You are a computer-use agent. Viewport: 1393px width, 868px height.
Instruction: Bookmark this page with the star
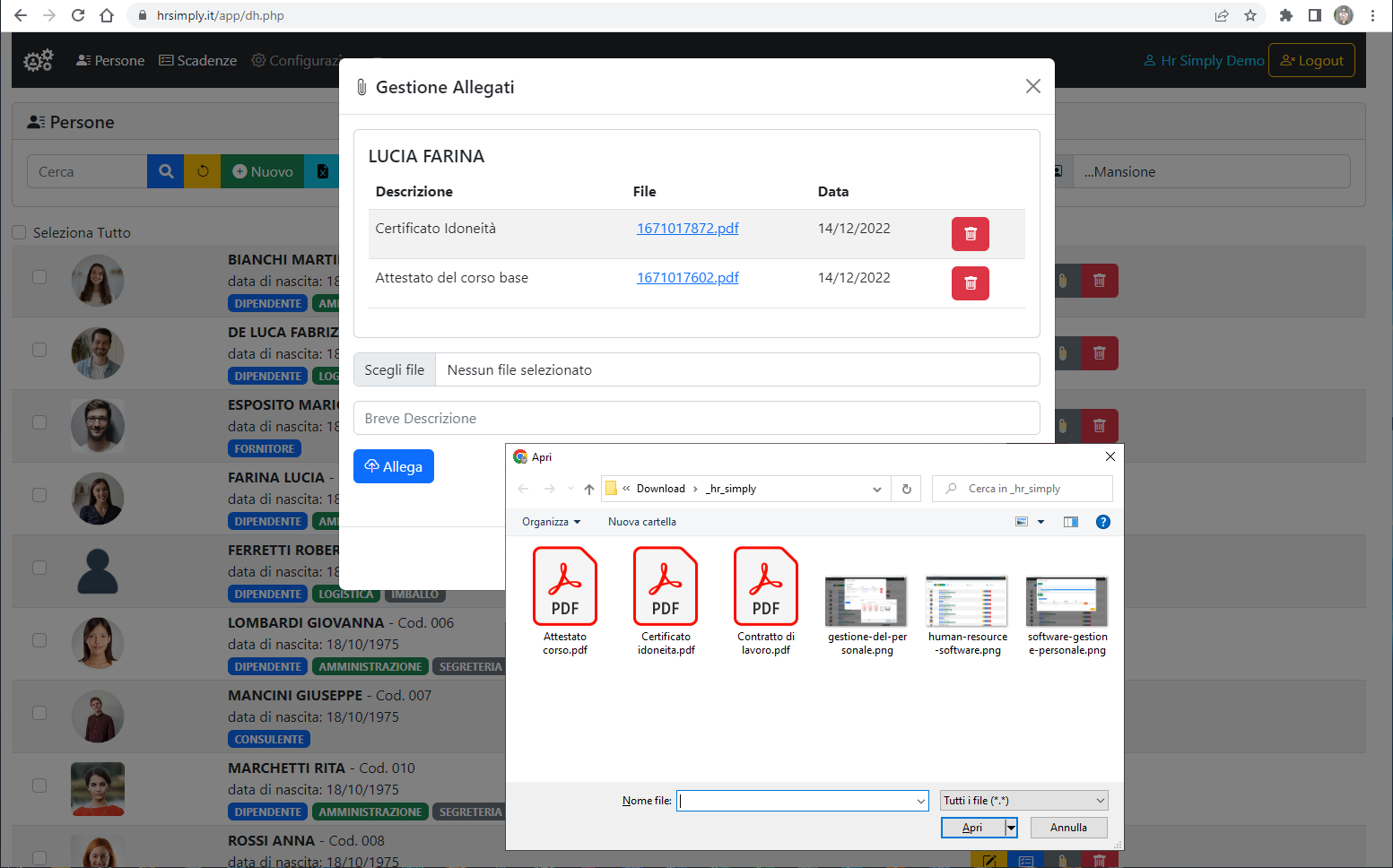click(x=1250, y=15)
